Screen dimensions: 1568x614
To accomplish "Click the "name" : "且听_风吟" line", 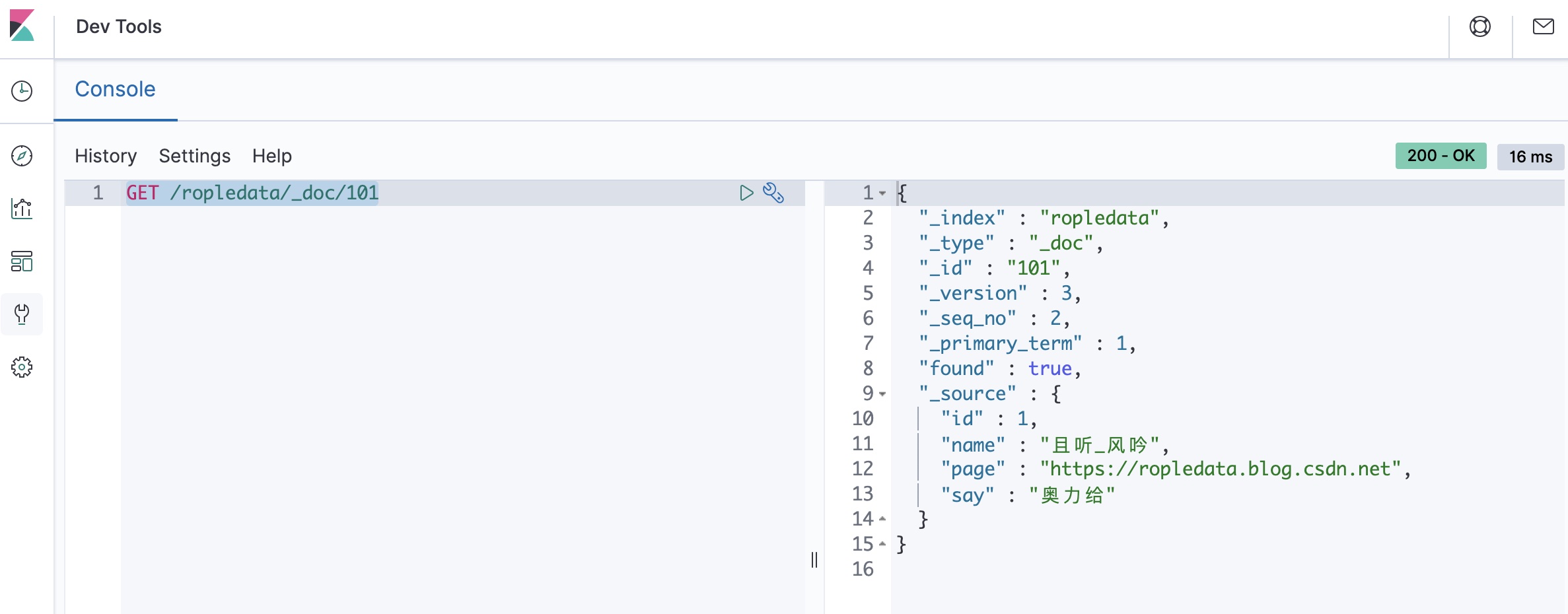I will (1055, 445).
